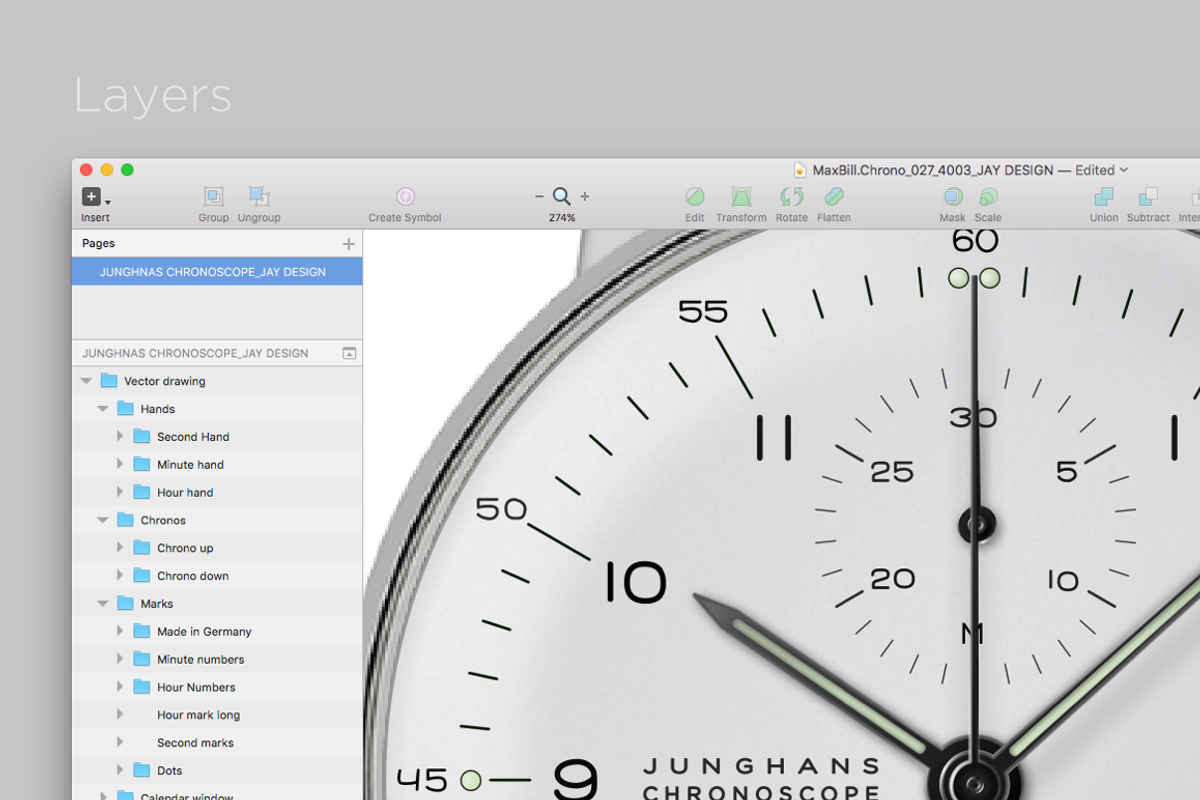The height and width of the screenshot is (800, 1200).
Task: Click the Create Symbol icon
Action: click(405, 197)
